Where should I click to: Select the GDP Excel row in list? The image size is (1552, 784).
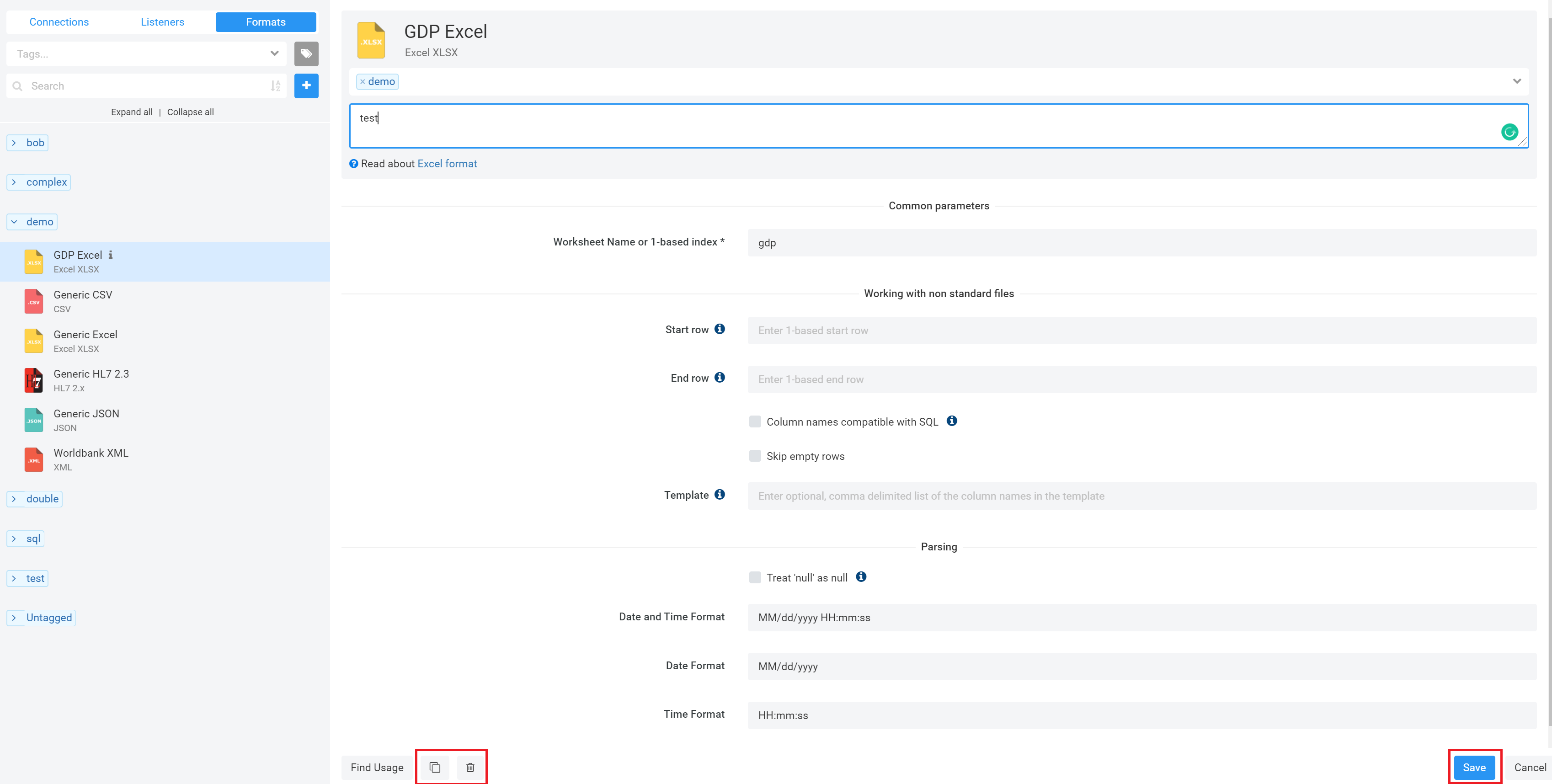[x=165, y=261]
